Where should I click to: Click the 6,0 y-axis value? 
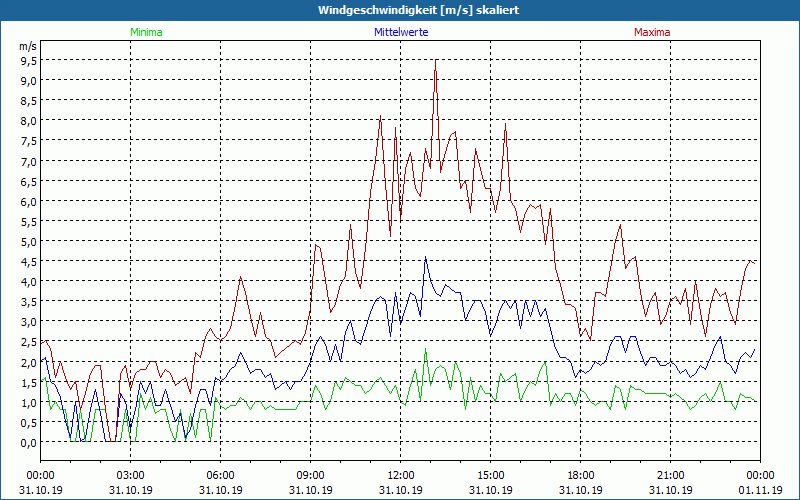pos(29,202)
